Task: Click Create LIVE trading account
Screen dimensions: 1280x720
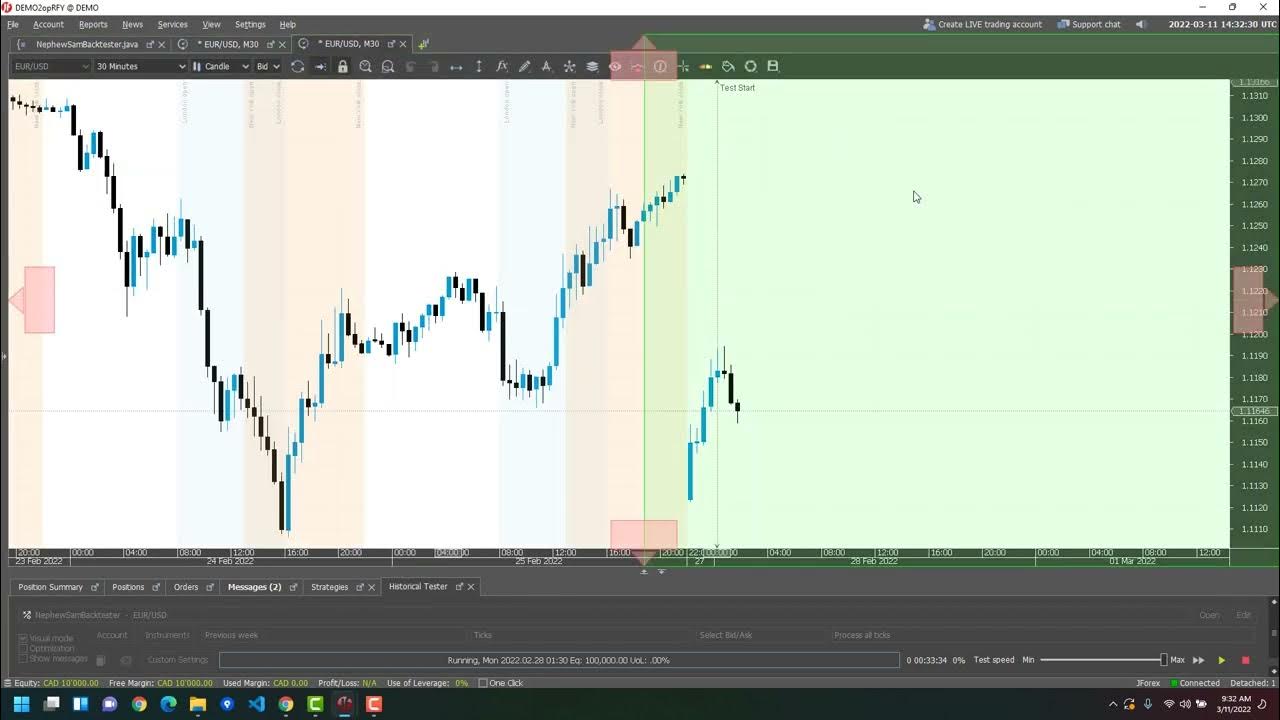Action: pos(982,24)
